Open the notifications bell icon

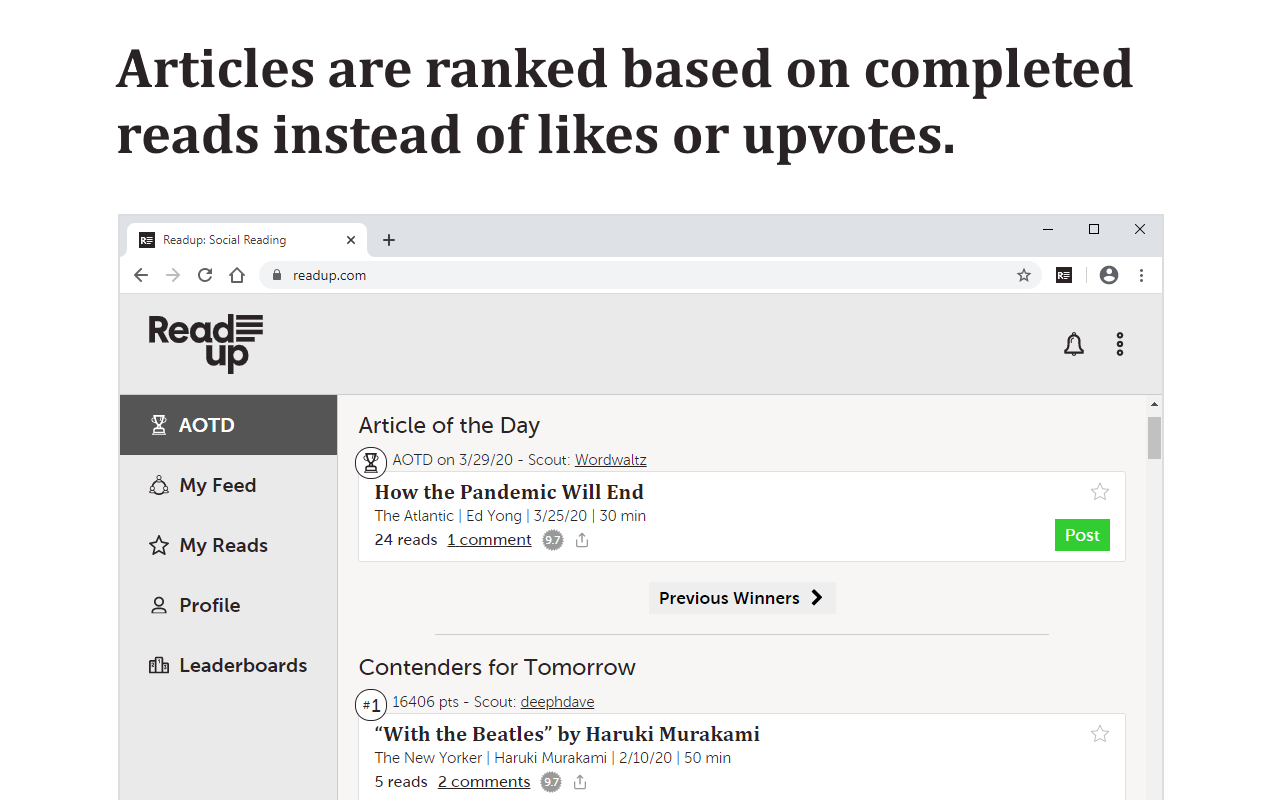(1073, 344)
